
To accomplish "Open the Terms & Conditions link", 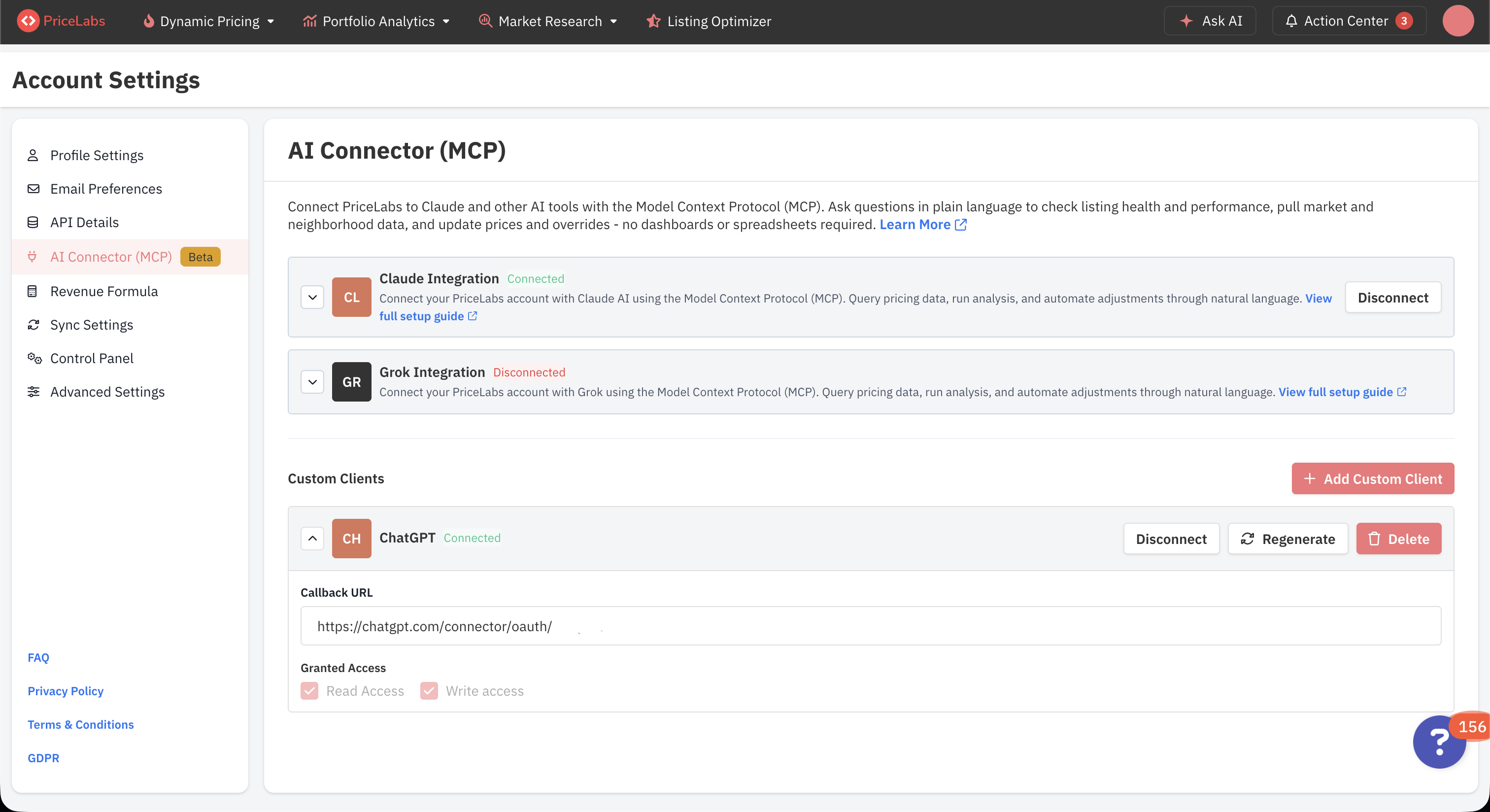I will pos(80,724).
